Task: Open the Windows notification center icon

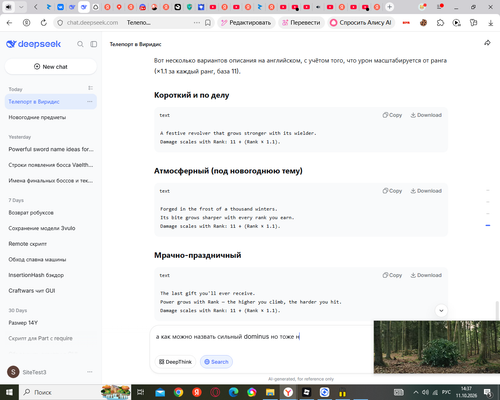Action: (488, 392)
